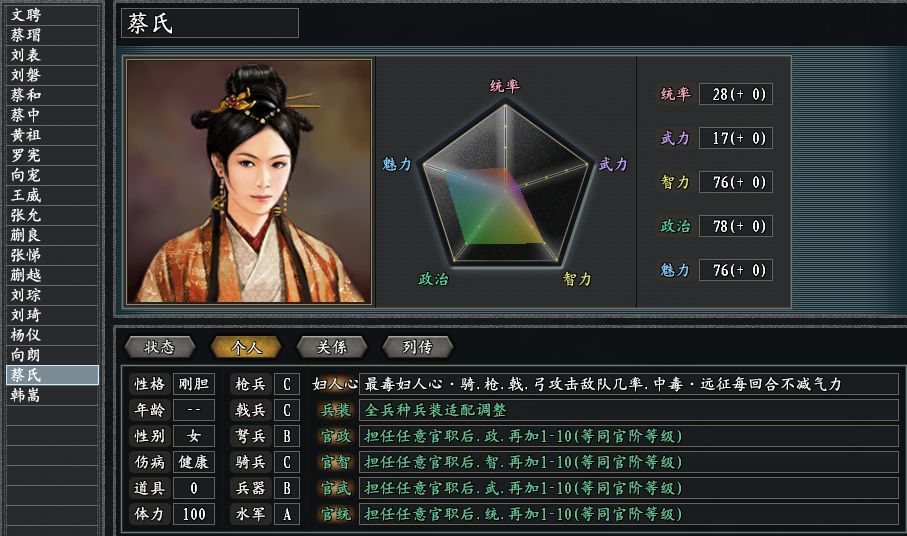Select 杨仪 in the officer list

[52, 335]
